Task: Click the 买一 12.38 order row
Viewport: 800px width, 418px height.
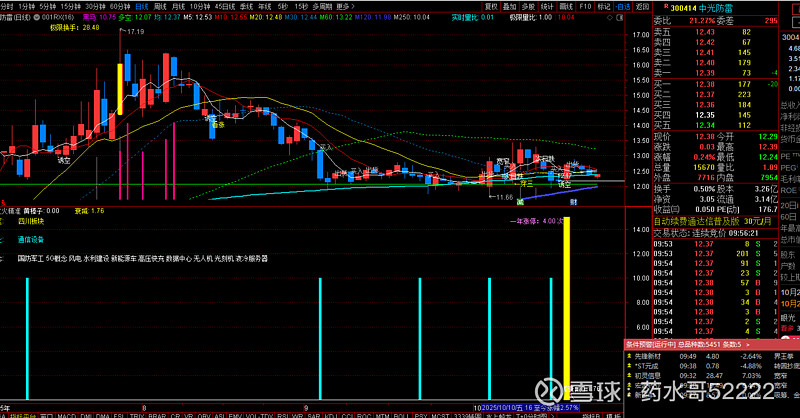Action: 715,84
